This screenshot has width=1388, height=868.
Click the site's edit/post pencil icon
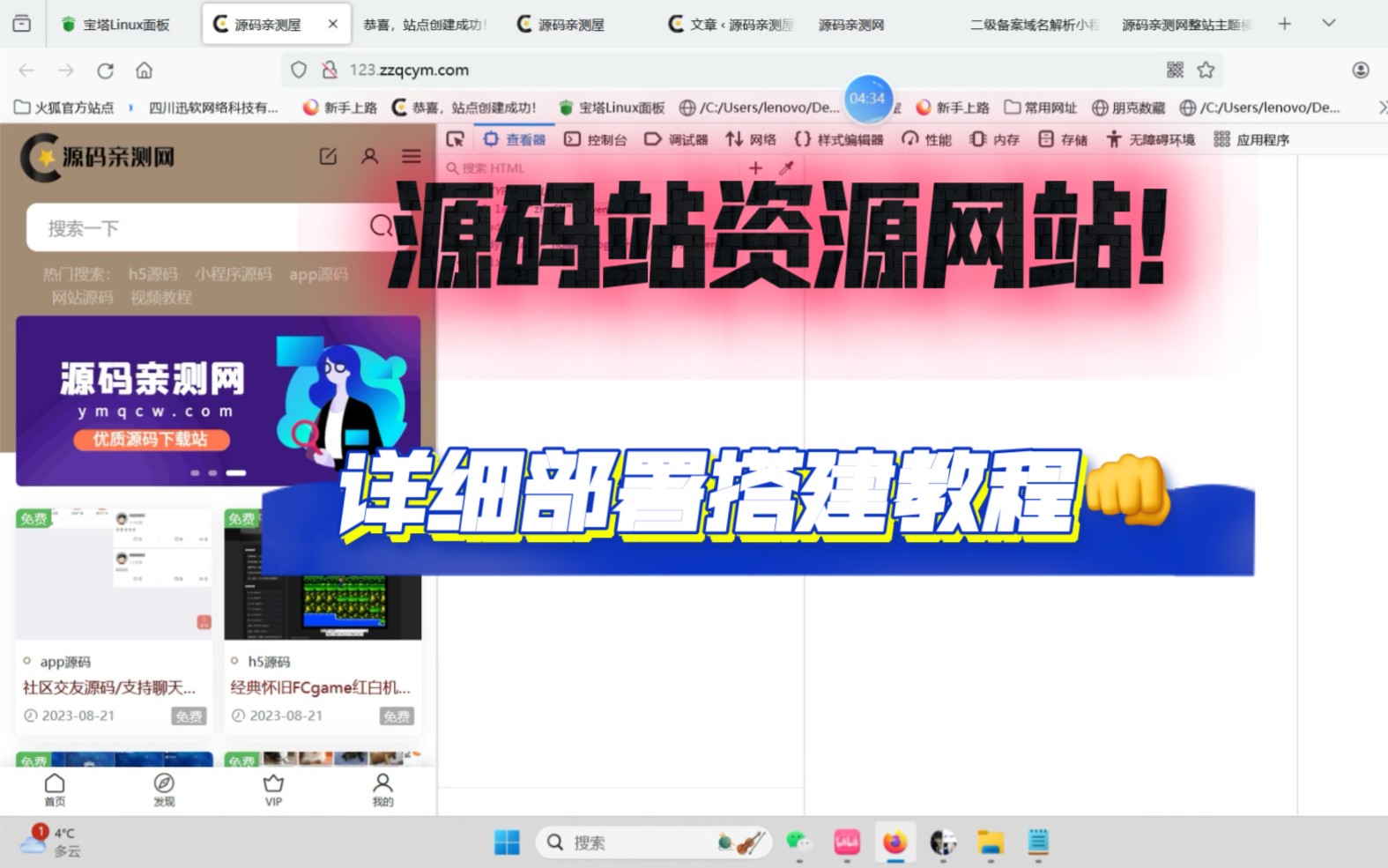coord(328,156)
